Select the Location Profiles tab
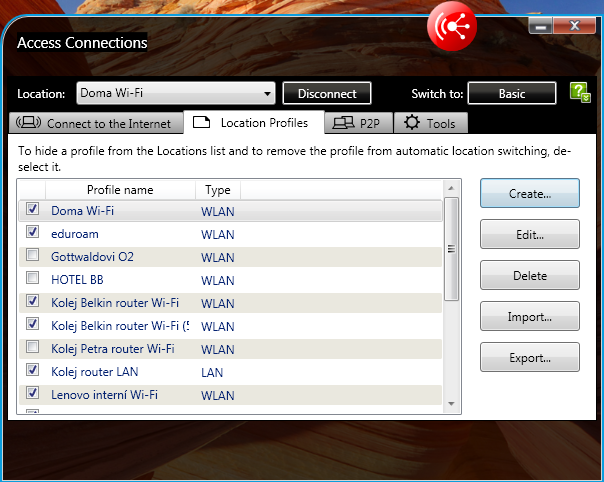The width and height of the screenshot is (604, 482). (x=255, y=123)
